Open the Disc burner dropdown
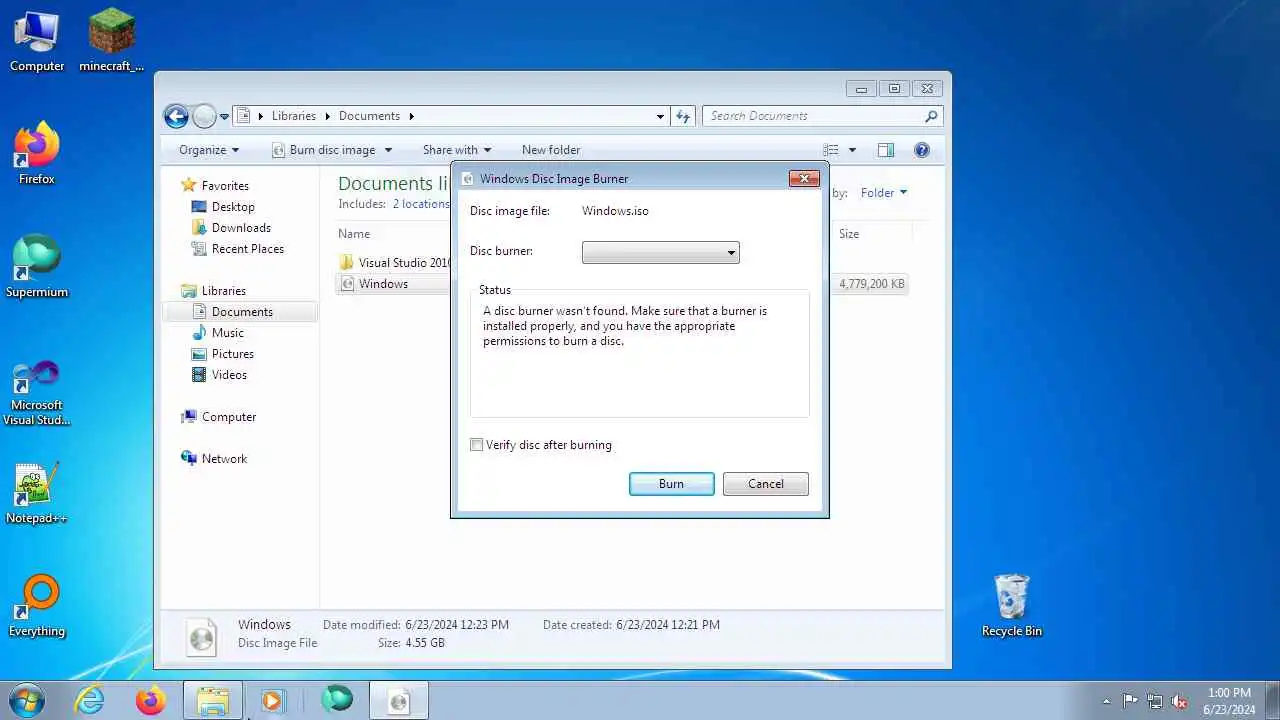Image resolution: width=1280 pixels, height=720 pixels. 660,253
